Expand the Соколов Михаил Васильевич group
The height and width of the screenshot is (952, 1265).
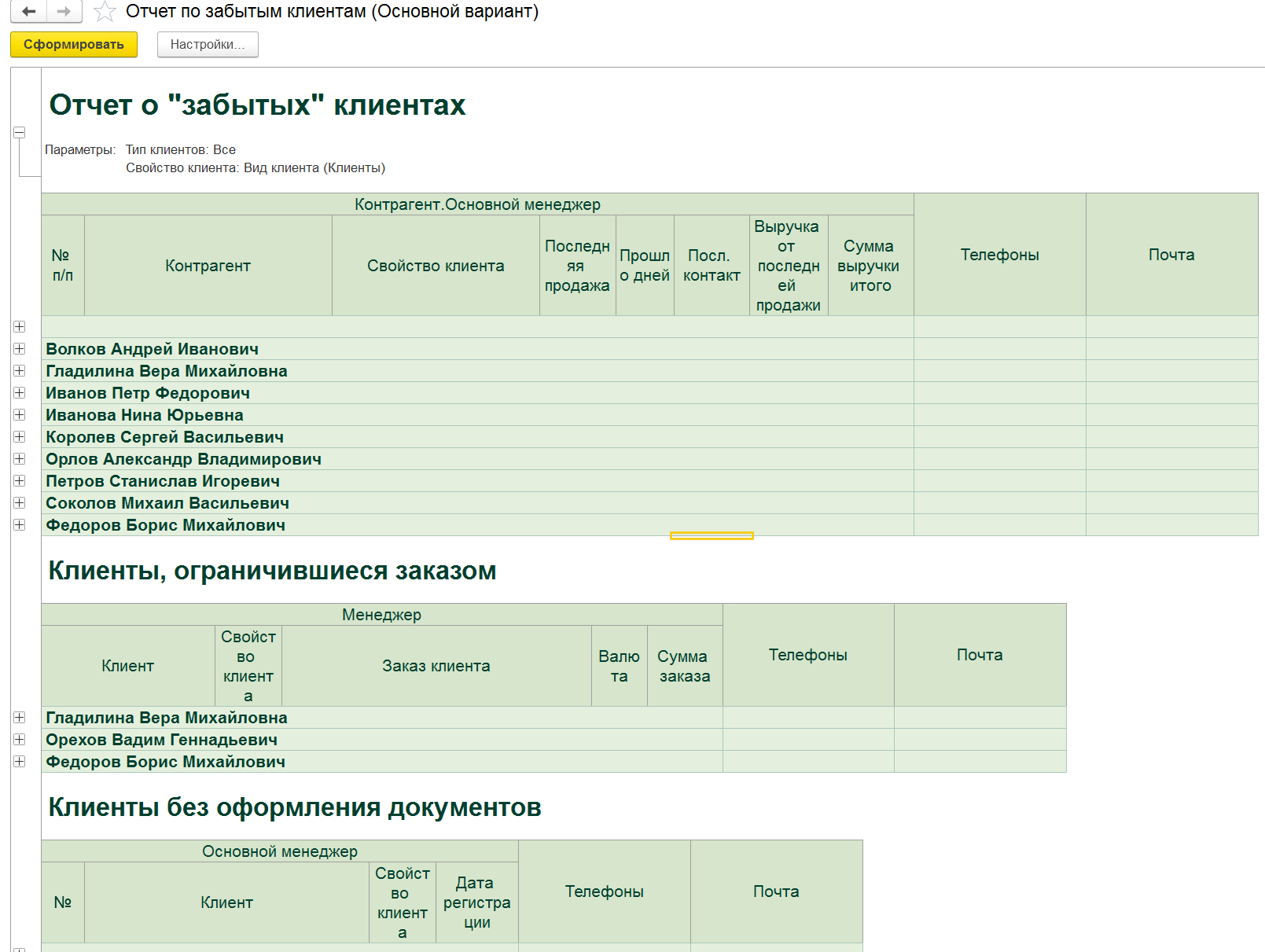[20, 503]
